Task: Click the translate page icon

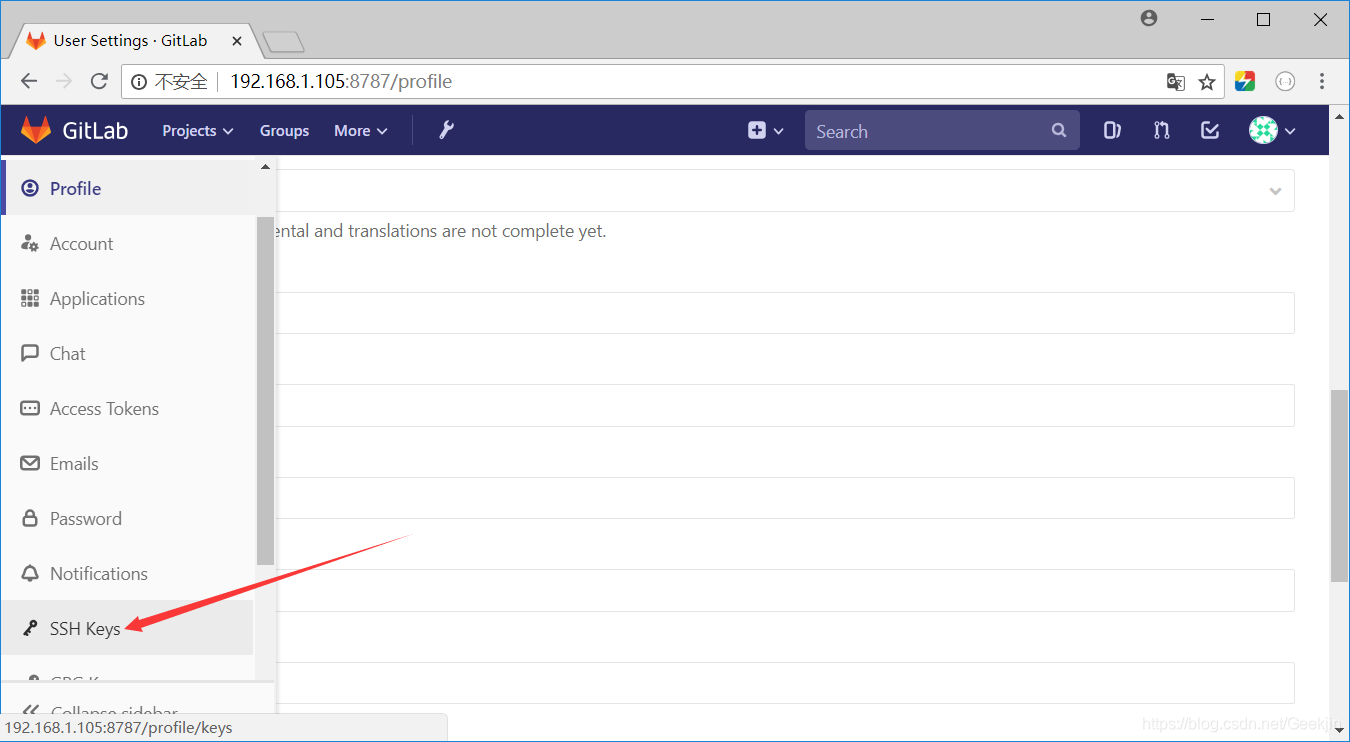Action: (x=1176, y=82)
